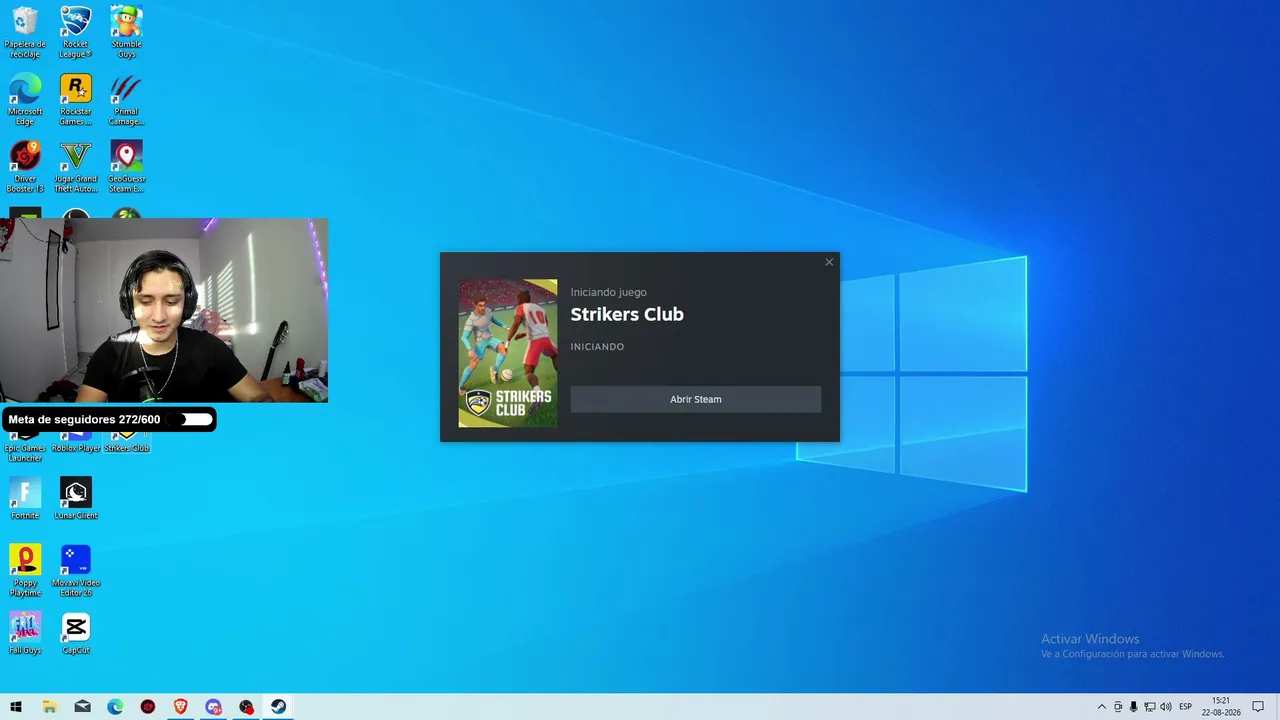Screen dimensions: 1280x720
Task: Select the GeoGuessr Steam Edition shortcut
Action: (126, 166)
